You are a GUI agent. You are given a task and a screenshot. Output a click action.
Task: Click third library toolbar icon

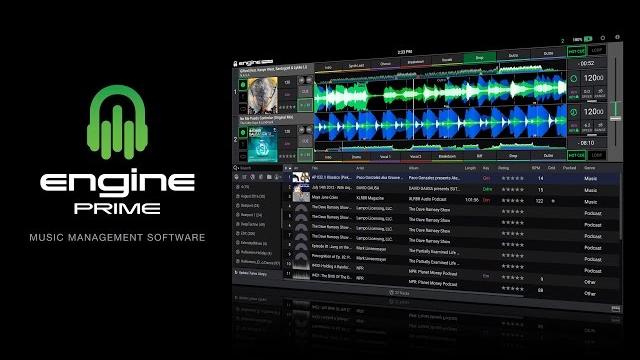[253, 177]
